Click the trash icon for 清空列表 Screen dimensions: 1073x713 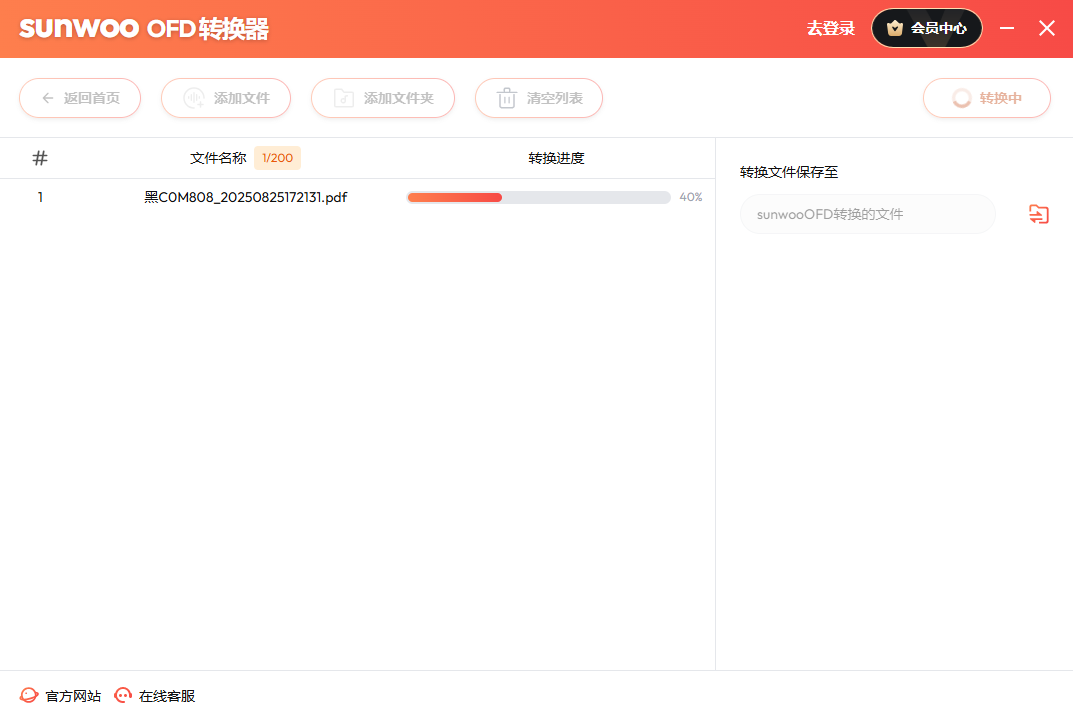[507, 98]
